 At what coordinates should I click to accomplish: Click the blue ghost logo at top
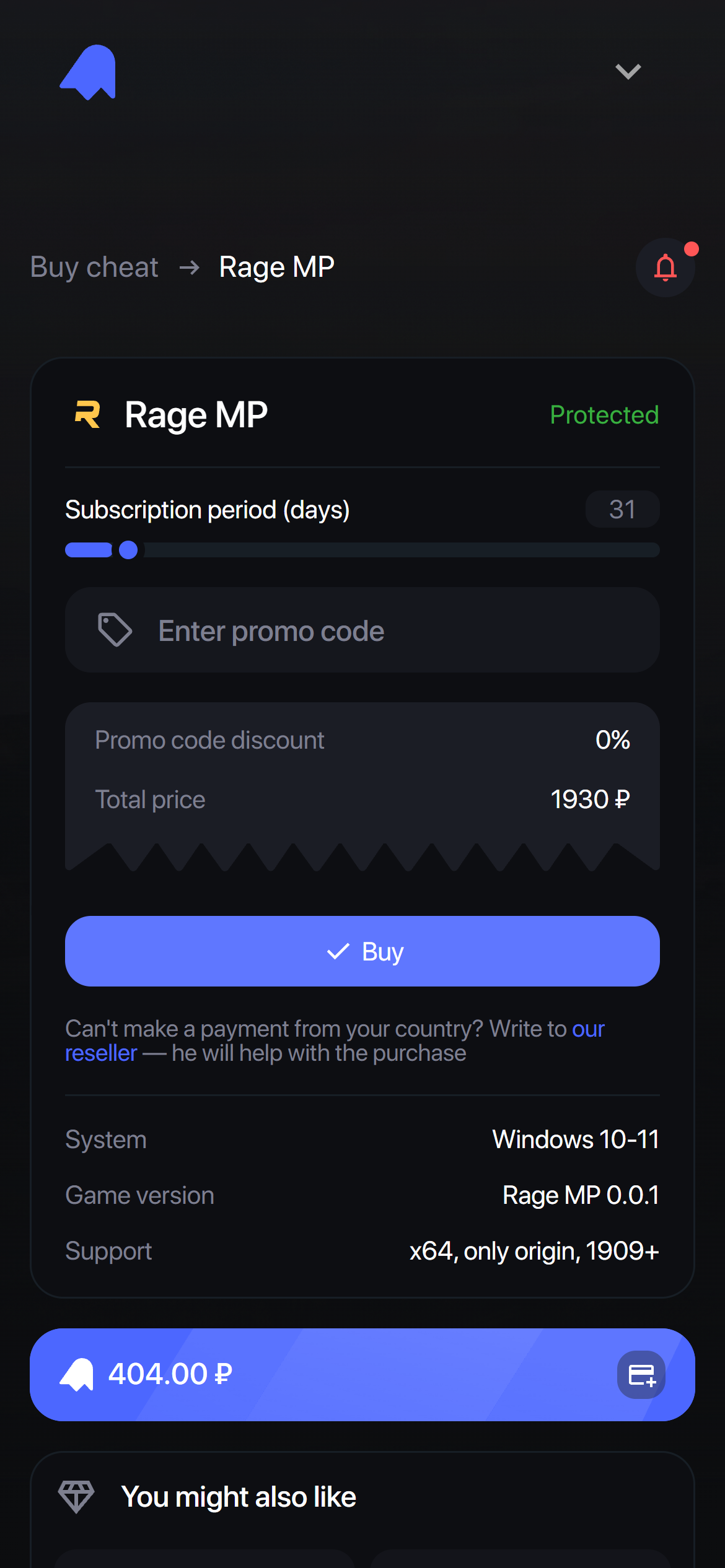tap(88, 72)
